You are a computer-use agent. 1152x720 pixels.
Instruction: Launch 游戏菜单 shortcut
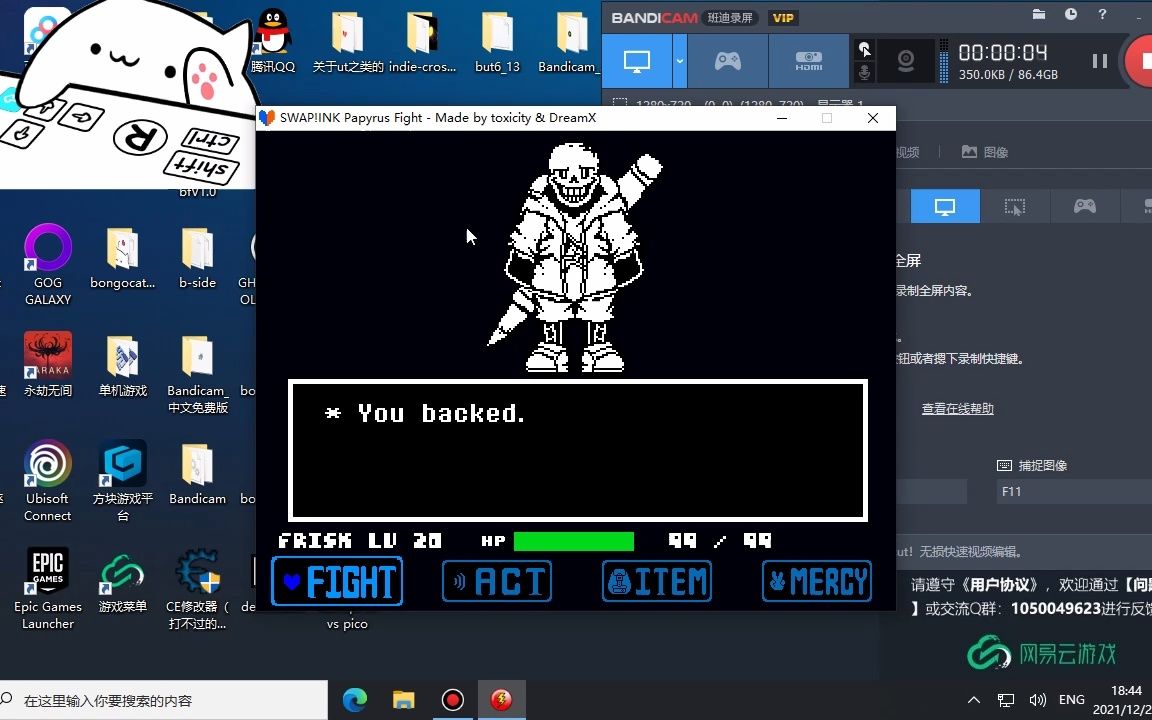tap(123, 582)
